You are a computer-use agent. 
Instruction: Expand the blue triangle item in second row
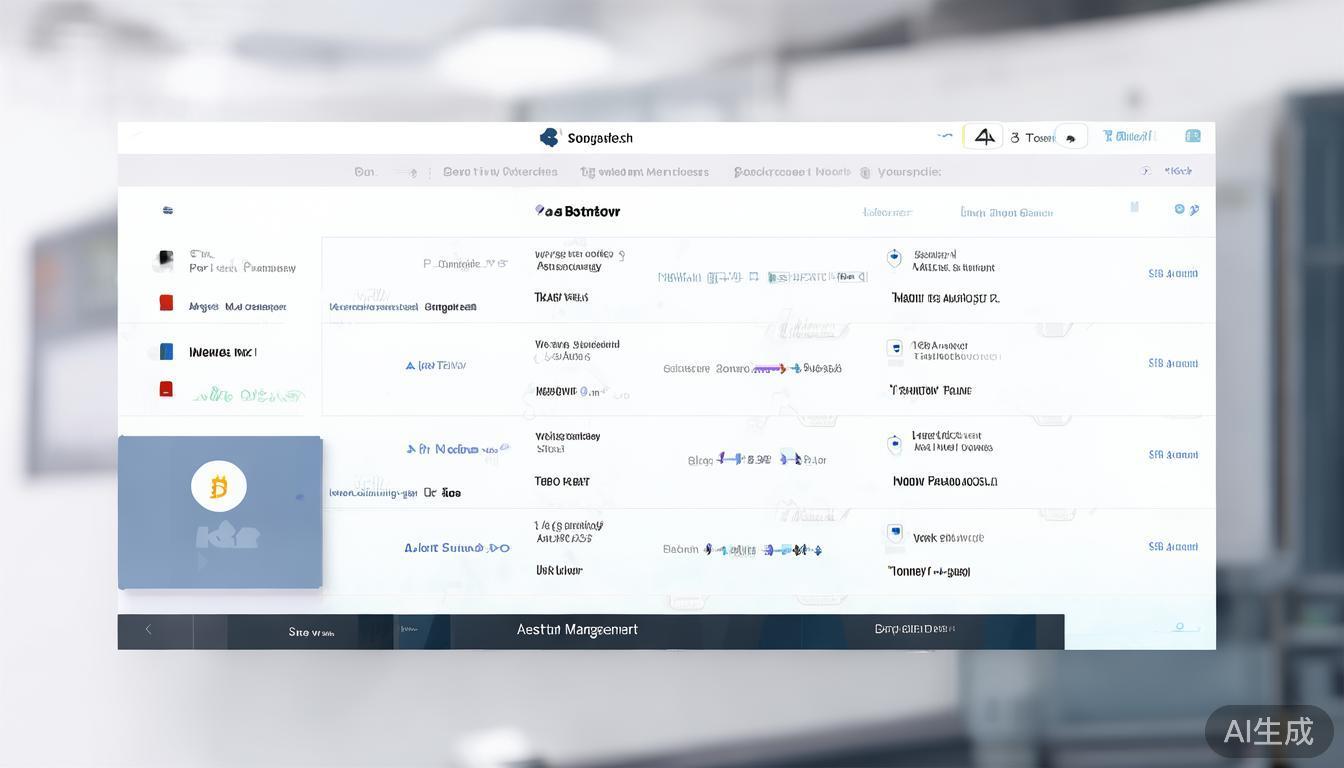point(410,366)
